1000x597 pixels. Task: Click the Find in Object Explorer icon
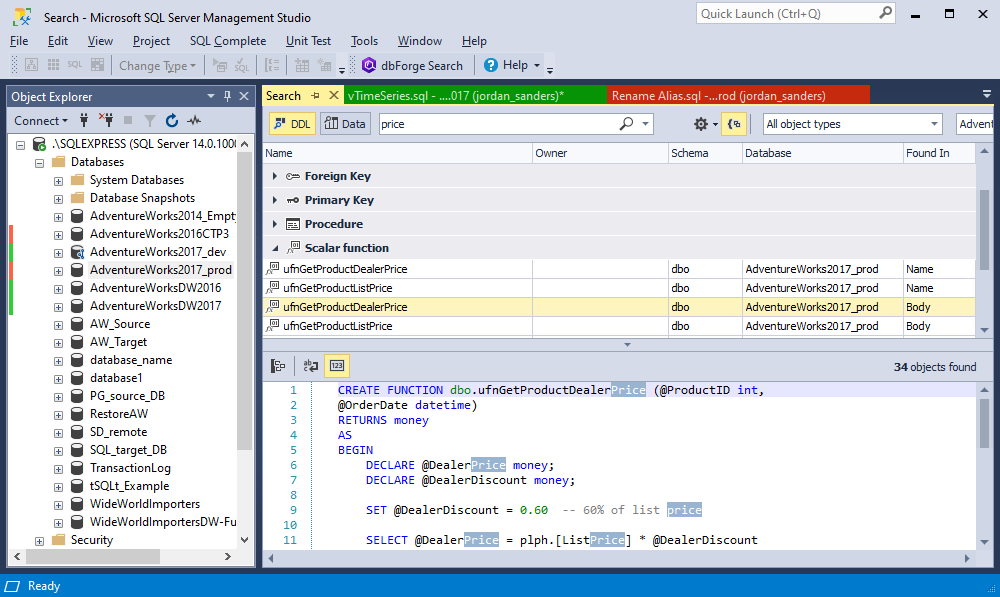(279, 366)
